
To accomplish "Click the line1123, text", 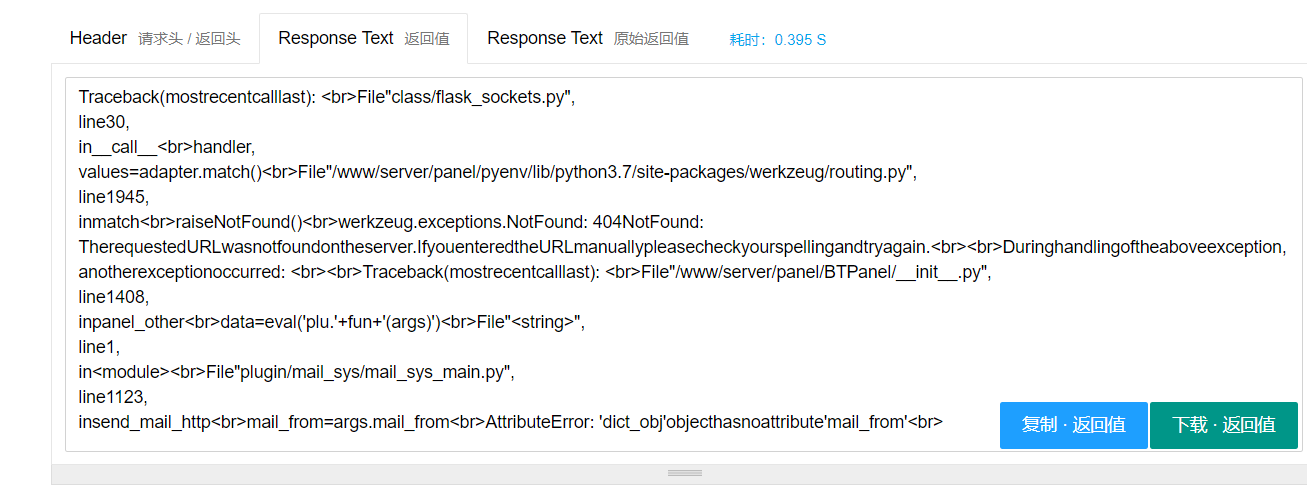I will pyautogui.click(x=113, y=397).
